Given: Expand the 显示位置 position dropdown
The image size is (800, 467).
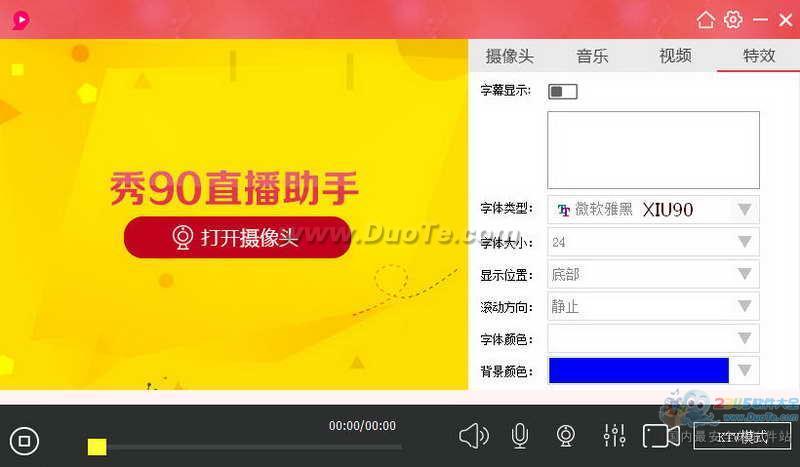Looking at the screenshot, I should click(744, 274).
